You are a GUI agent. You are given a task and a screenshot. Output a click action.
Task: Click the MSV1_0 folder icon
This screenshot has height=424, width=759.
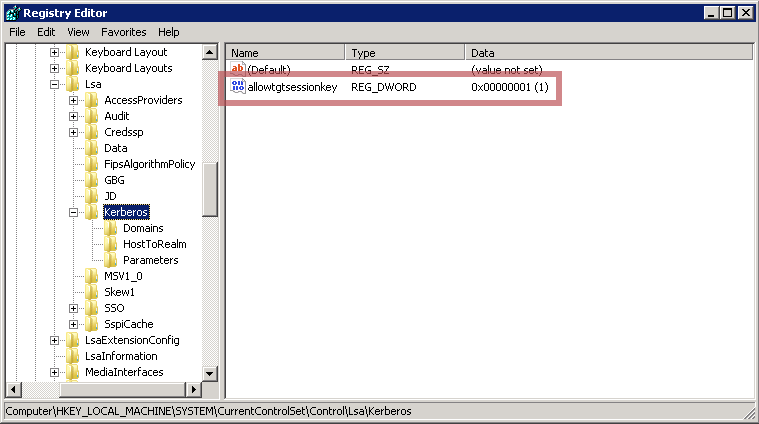91,275
